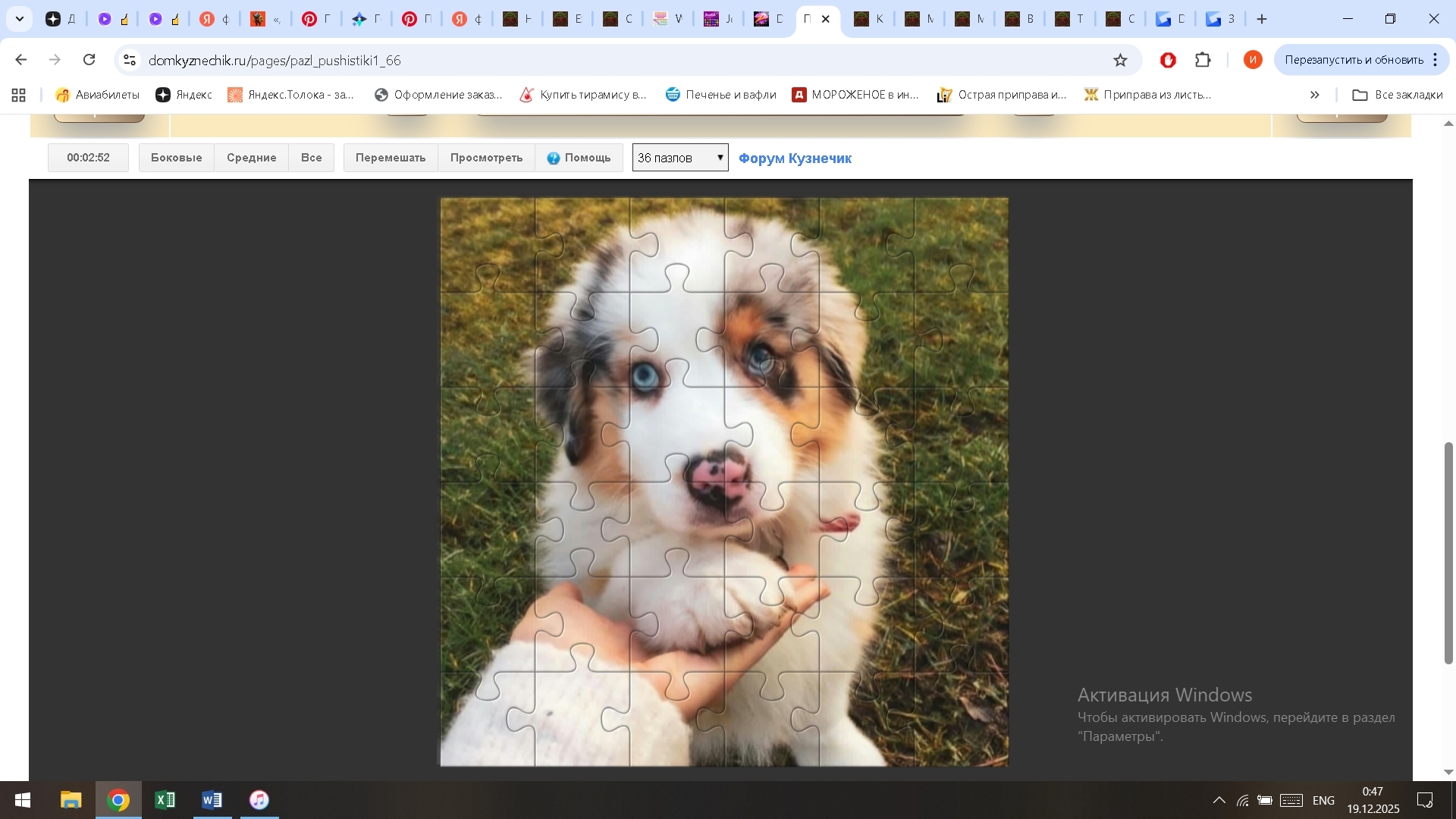The image size is (1456, 819).
Task: Launch Excel from the taskbar
Action: tap(165, 800)
